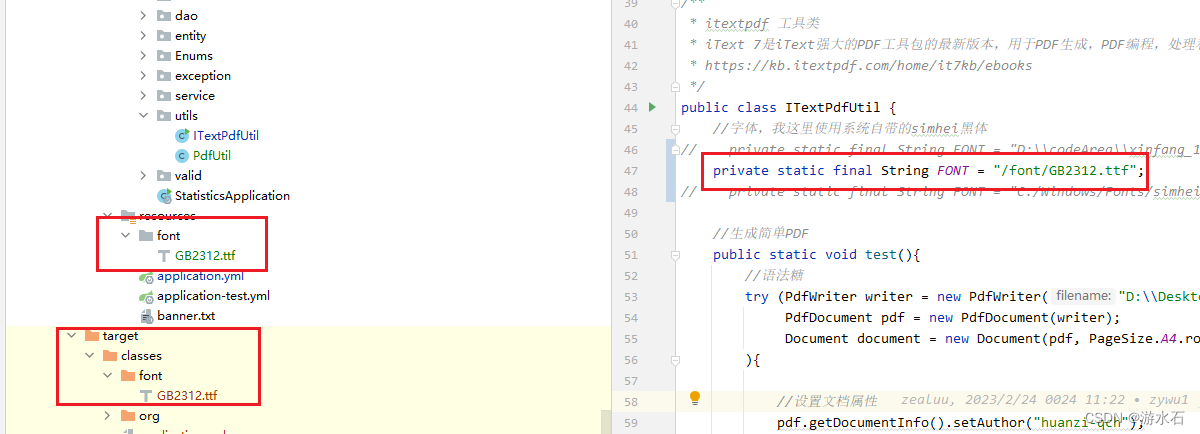Click the "public class ITextPdfUtil {" declaration
The width and height of the screenshot is (1200, 434).
[788, 108]
